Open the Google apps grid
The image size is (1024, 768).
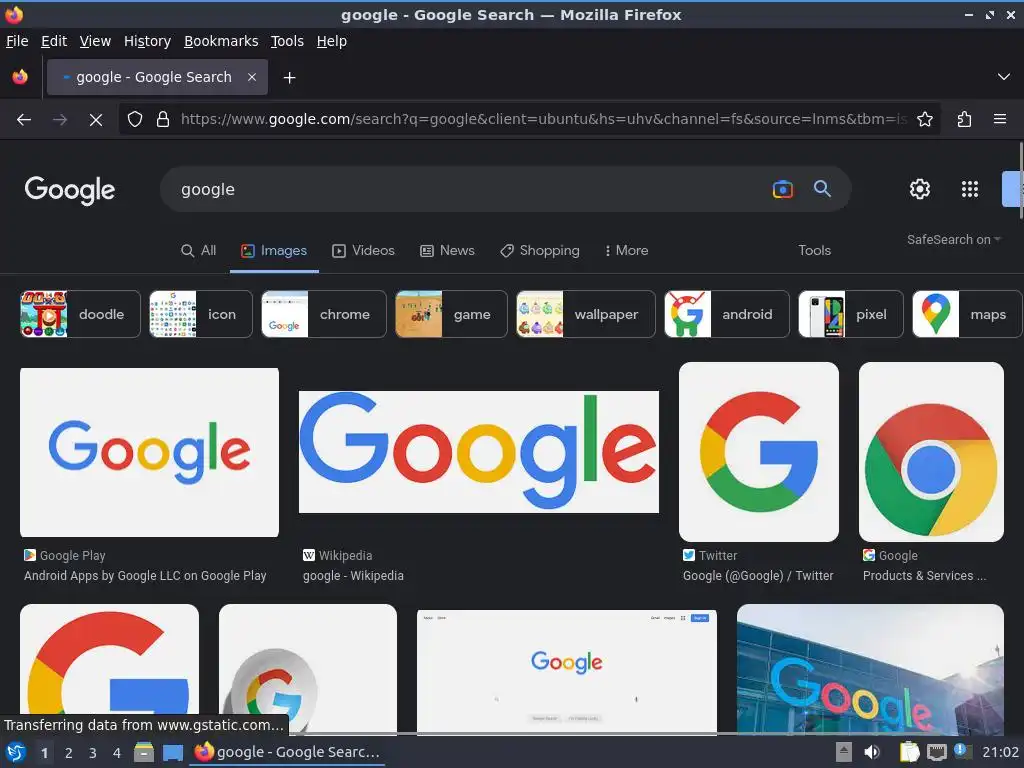pos(970,189)
